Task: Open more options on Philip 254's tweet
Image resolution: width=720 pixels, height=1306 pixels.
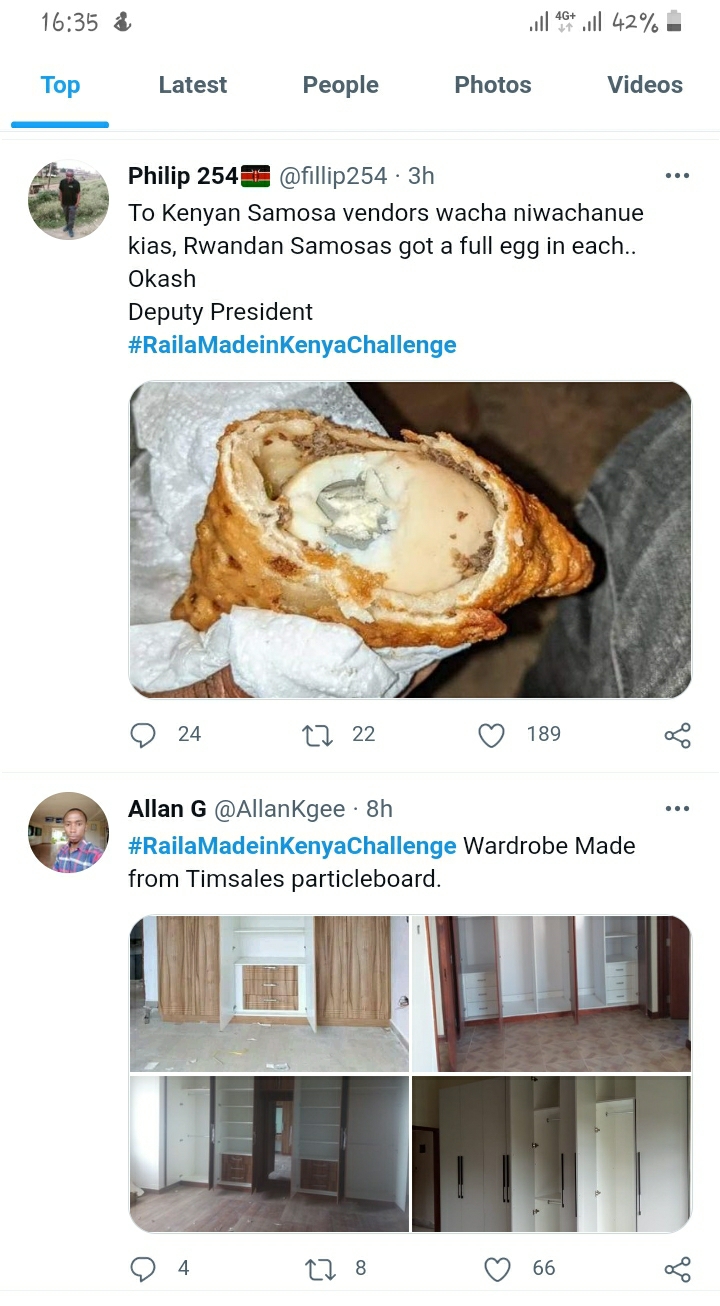Action: (677, 176)
